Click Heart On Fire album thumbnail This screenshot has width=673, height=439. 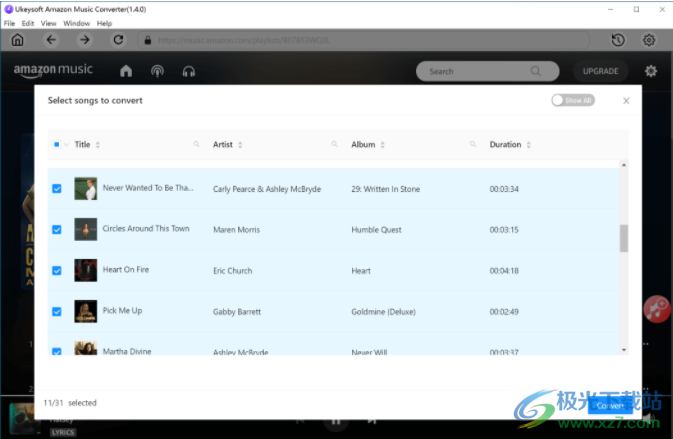(85, 270)
